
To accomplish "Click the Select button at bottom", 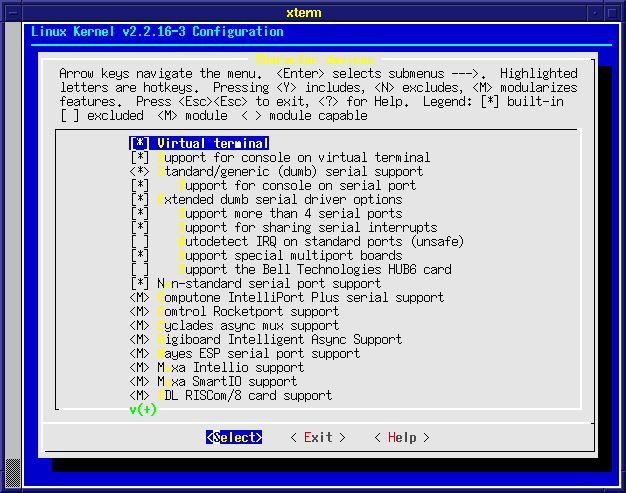I will 234,437.
